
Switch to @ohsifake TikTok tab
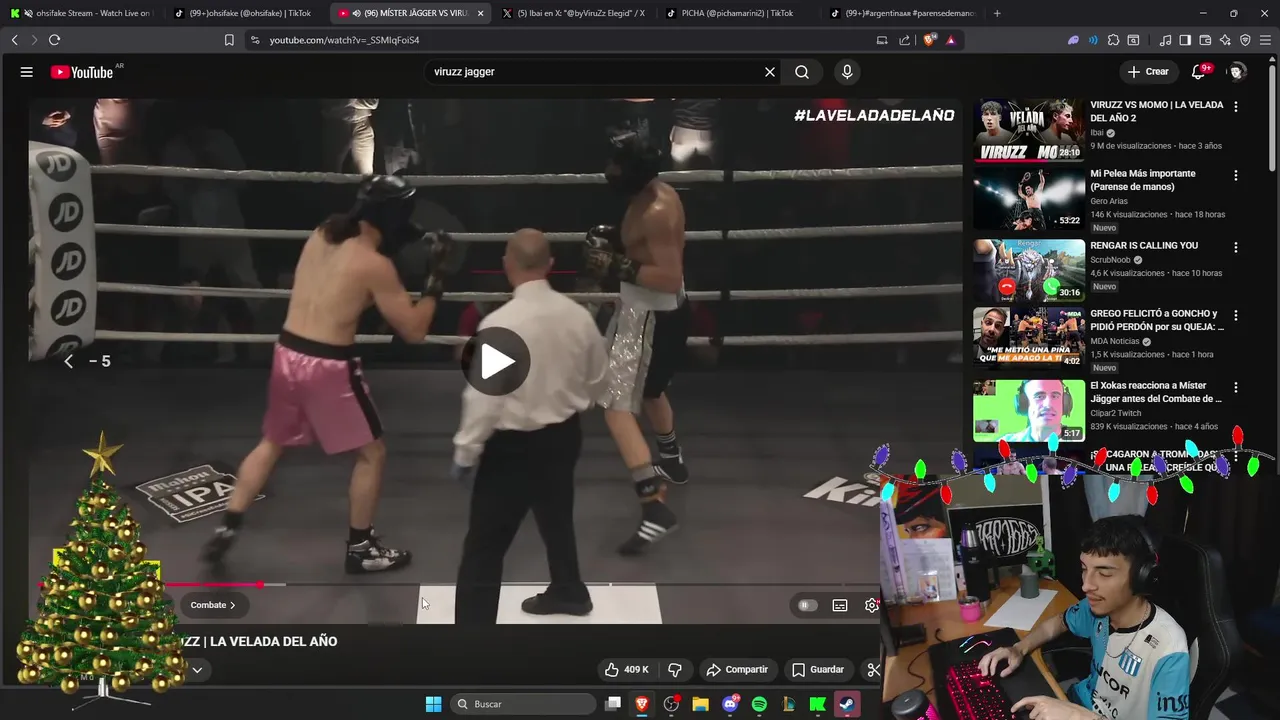click(245, 13)
